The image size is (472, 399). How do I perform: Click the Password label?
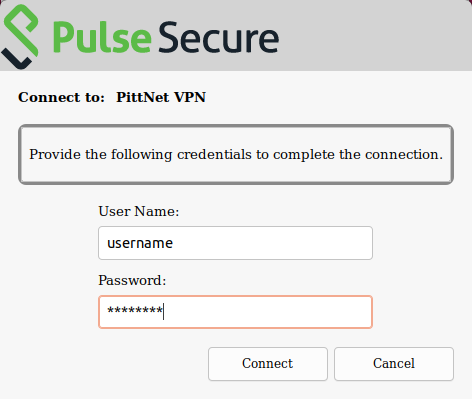132,280
